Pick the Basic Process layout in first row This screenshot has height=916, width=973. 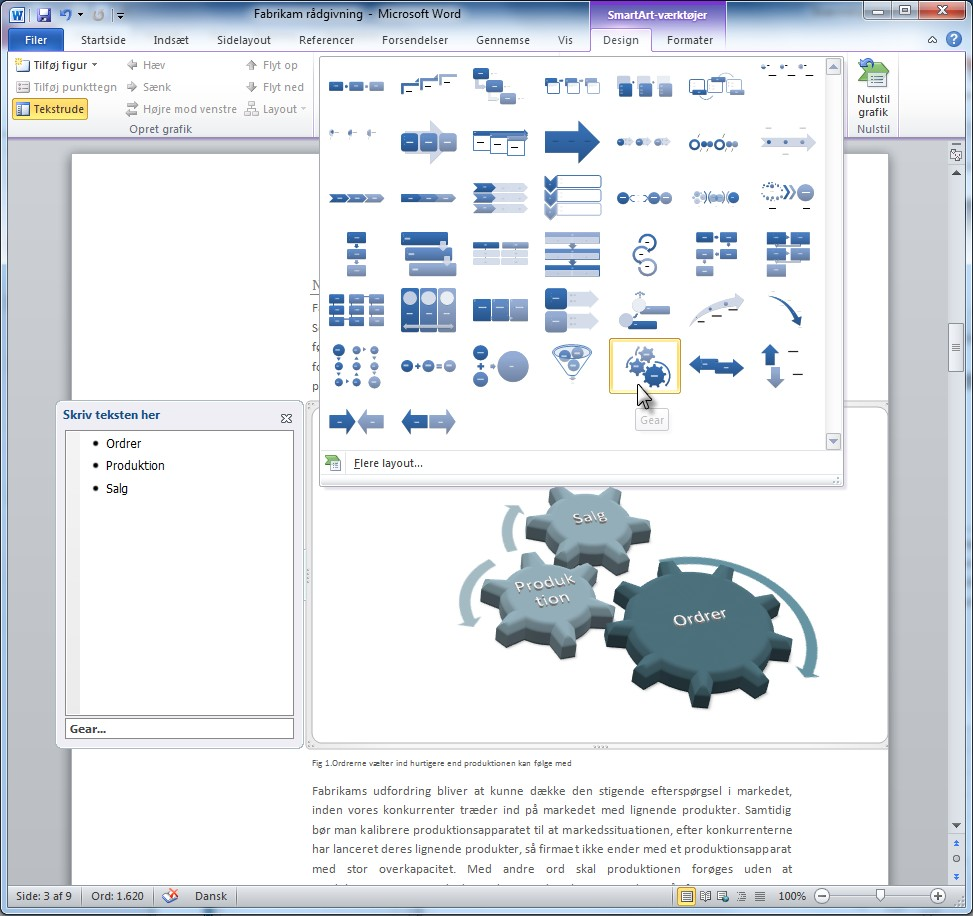[x=356, y=86]
